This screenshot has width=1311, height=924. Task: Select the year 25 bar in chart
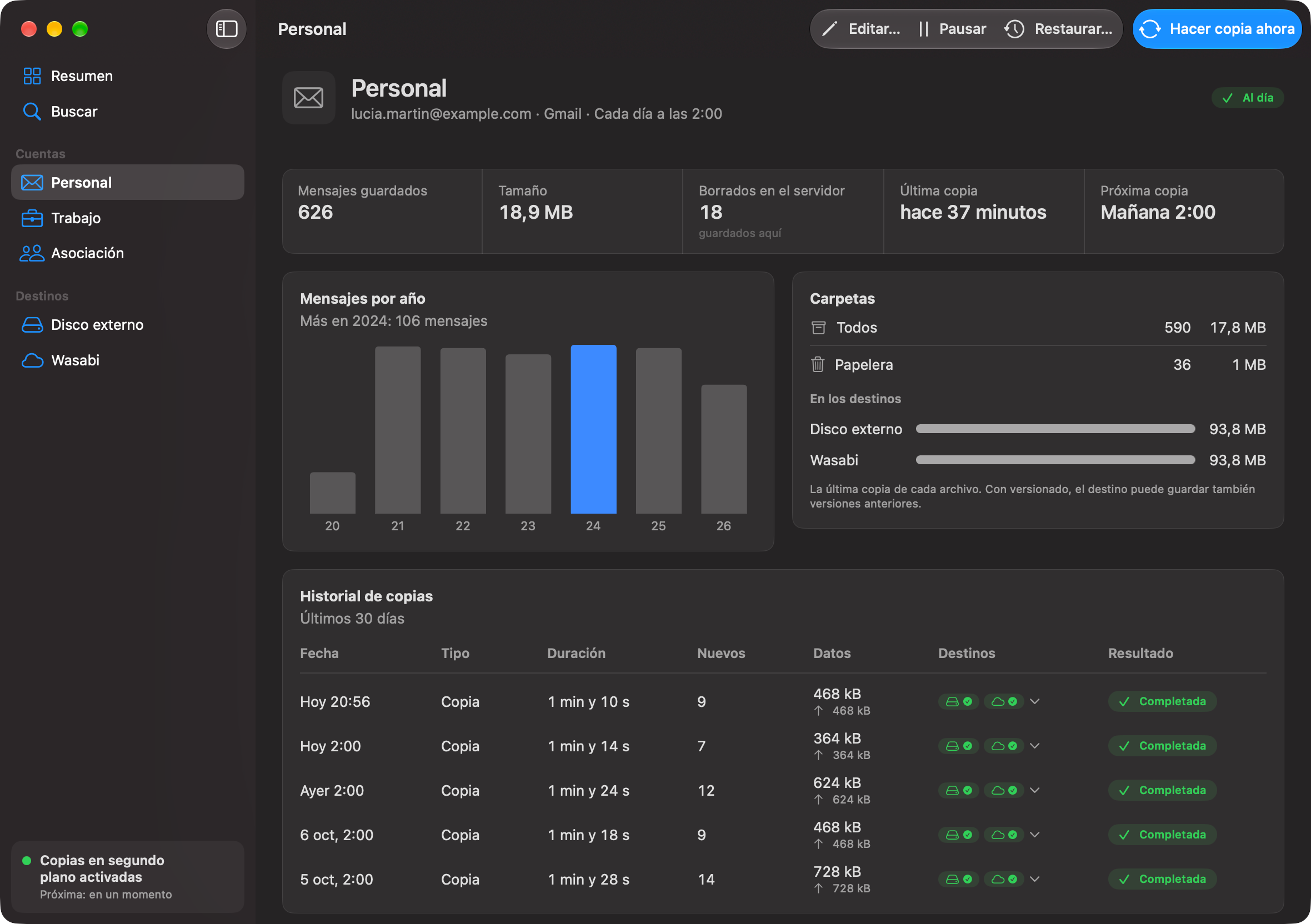(x=658, y=430)
